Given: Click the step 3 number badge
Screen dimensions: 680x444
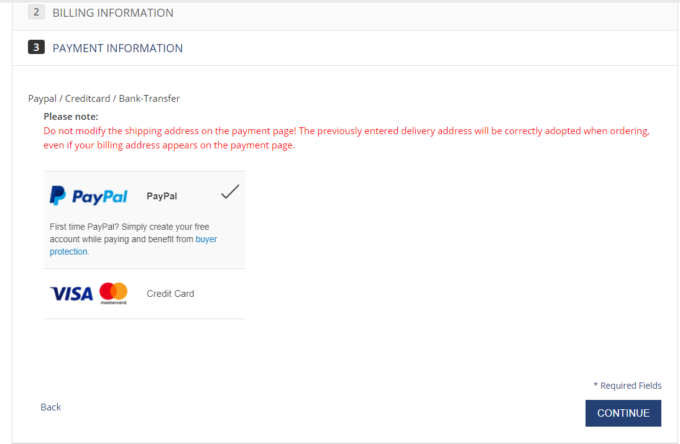Looking at the screenshot, I should click(x=36, y=47).
